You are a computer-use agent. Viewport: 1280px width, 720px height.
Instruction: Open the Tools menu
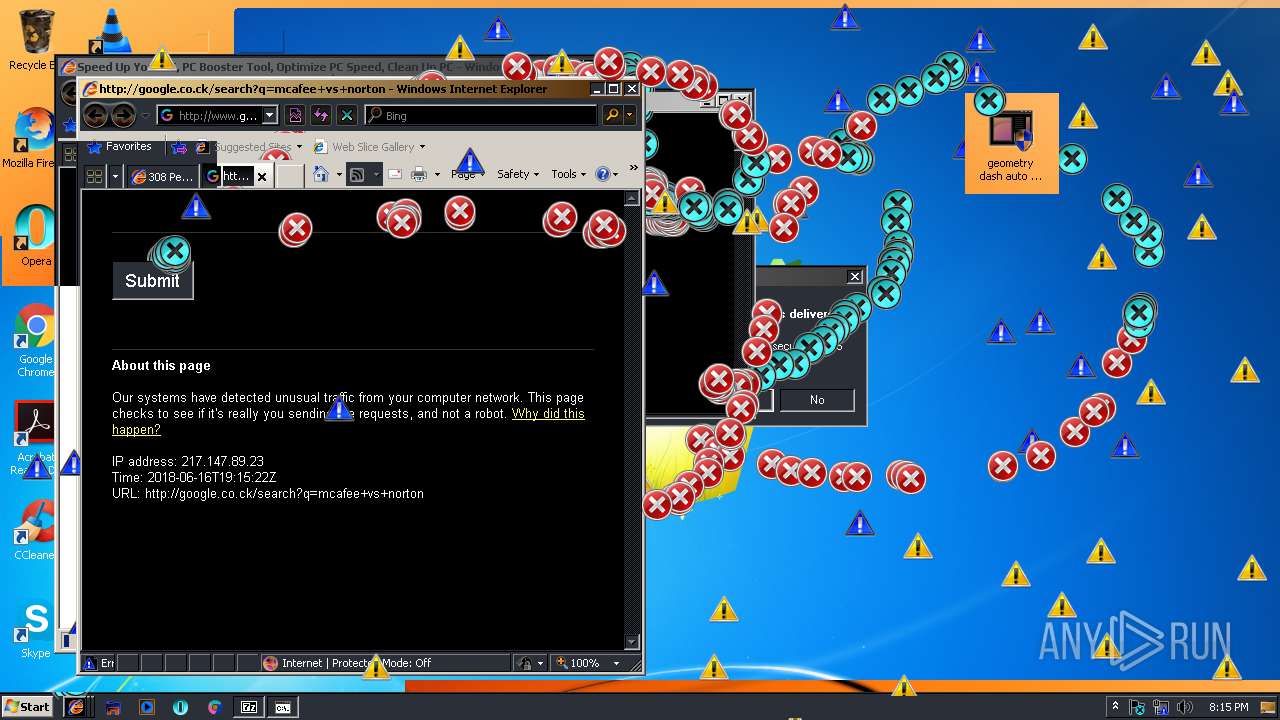[568, 174]
